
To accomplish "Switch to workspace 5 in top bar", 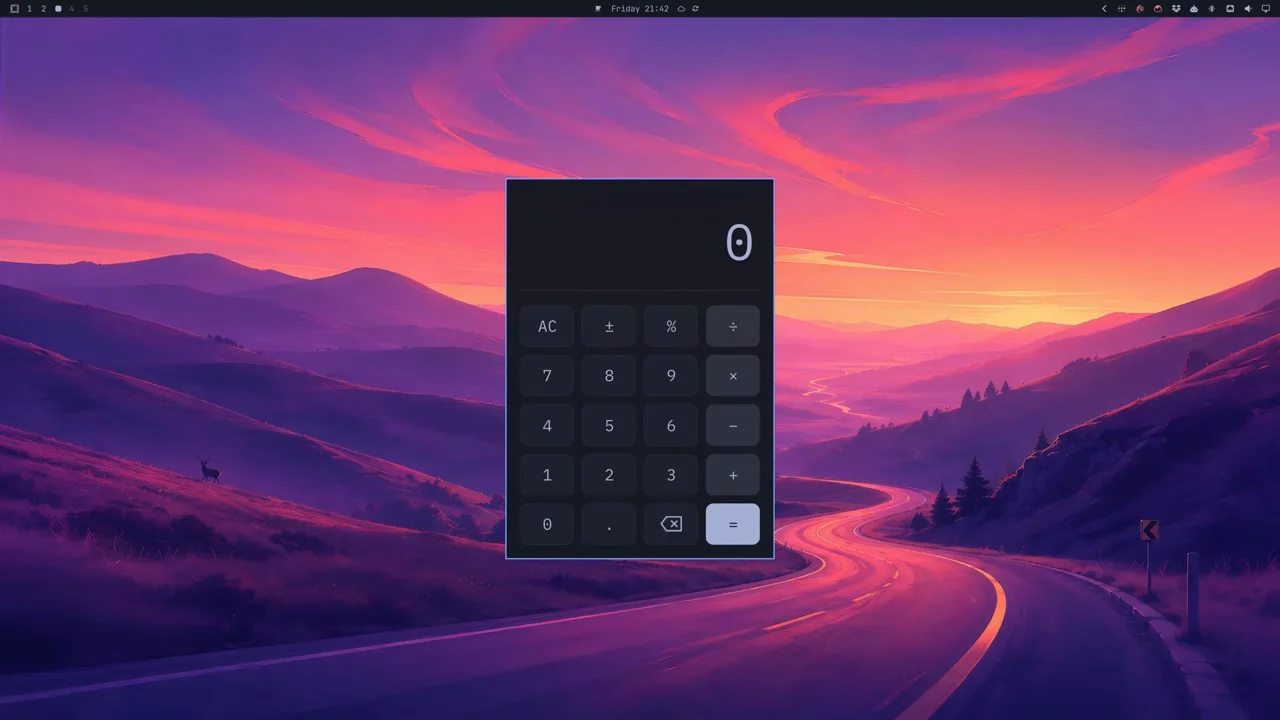I will (x=85, y=8).
